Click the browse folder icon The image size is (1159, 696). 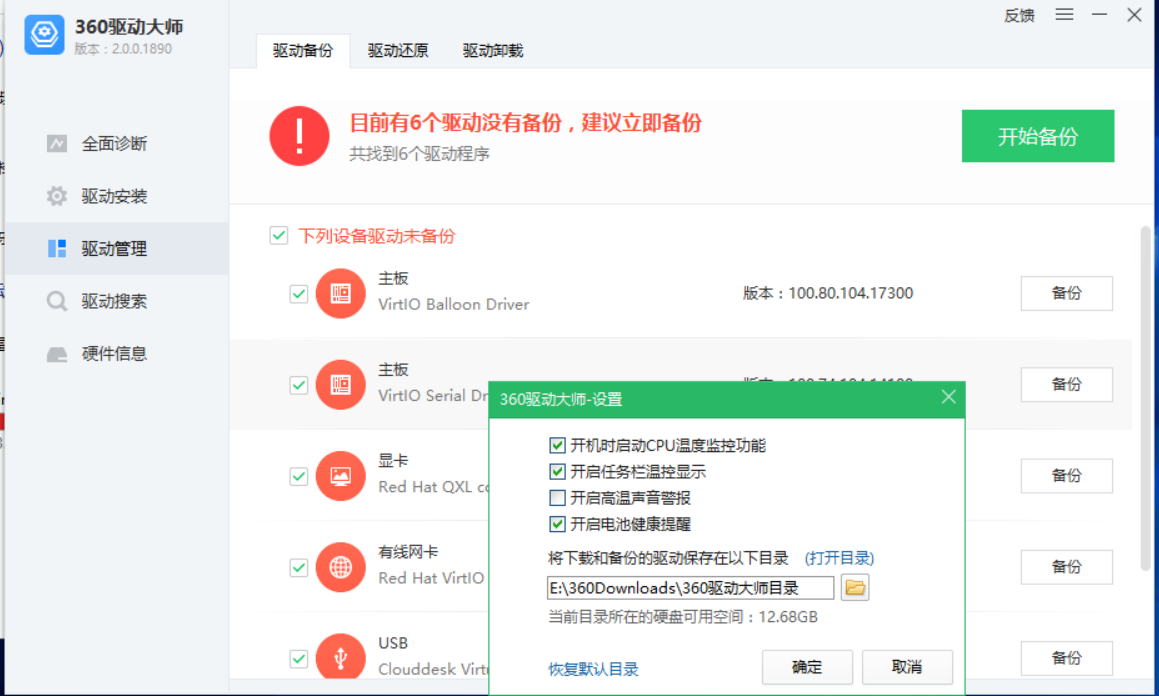click(854, 587)
